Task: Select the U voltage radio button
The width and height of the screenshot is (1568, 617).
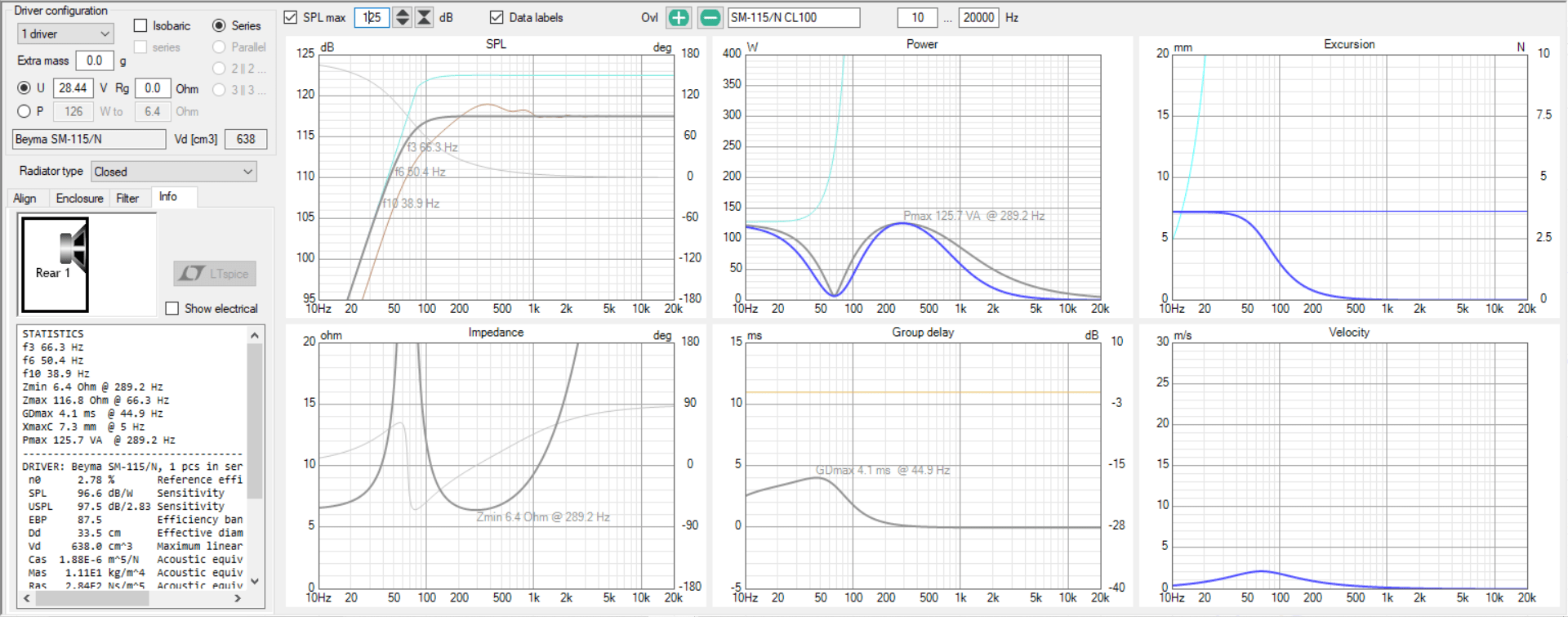Action: (x=24, y=87)
